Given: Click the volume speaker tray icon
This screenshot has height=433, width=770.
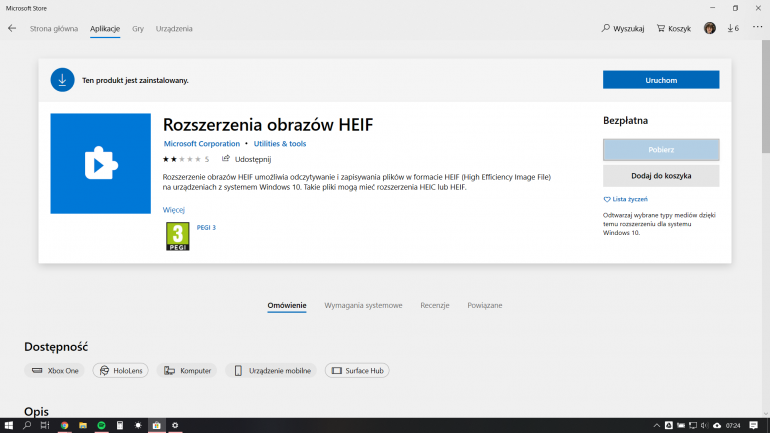Looking at the screenshot, I should pos(705,425).
